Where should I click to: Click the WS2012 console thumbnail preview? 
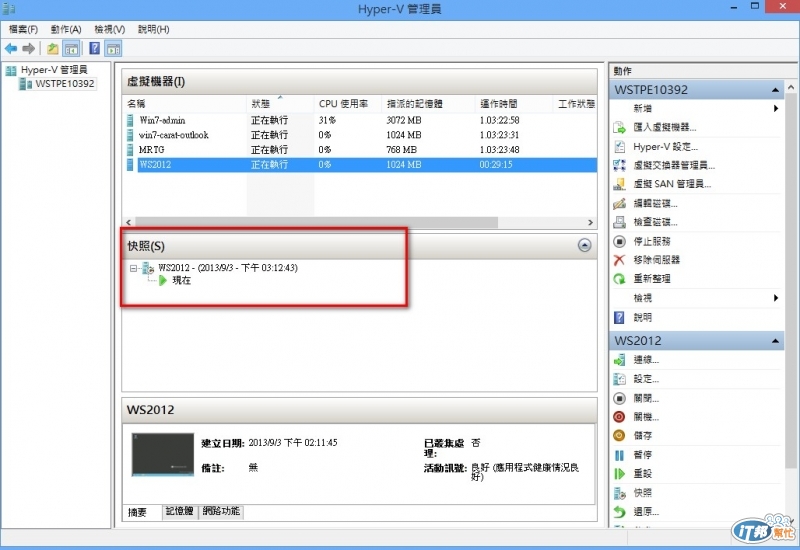coord(163,455)
